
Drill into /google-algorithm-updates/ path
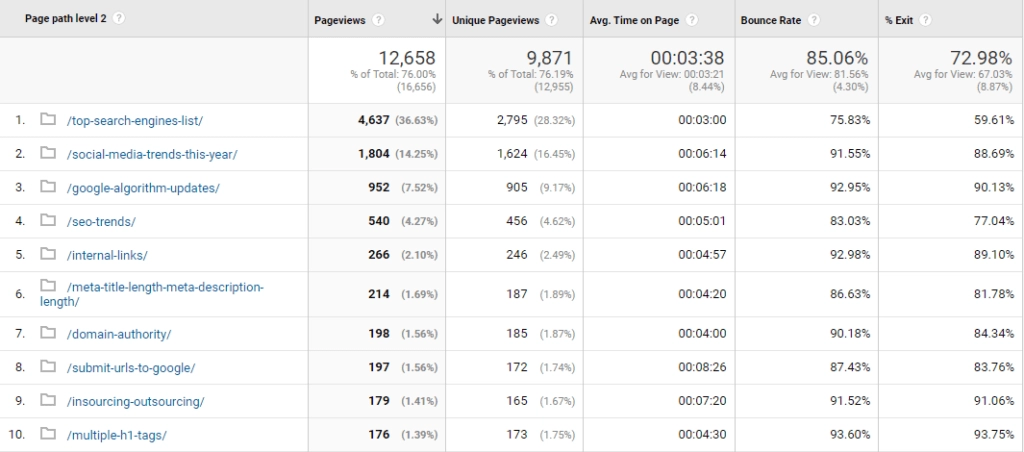click(x=143, y=188)
